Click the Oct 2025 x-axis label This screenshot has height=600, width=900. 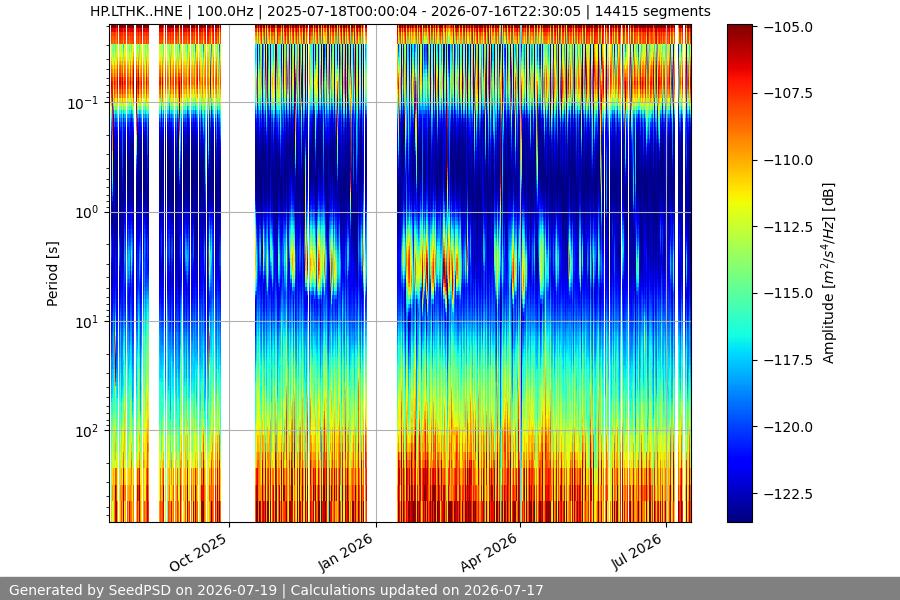pyautogui.click(x=198, y=553)
